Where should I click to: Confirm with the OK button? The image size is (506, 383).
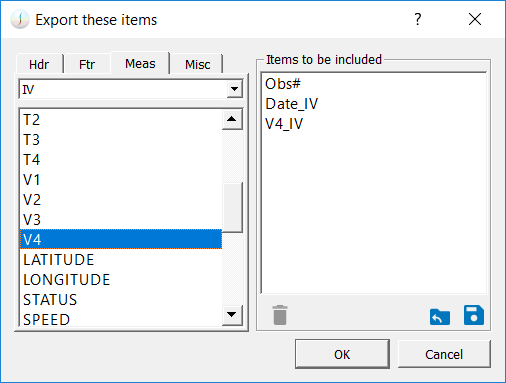coord(342,354)
